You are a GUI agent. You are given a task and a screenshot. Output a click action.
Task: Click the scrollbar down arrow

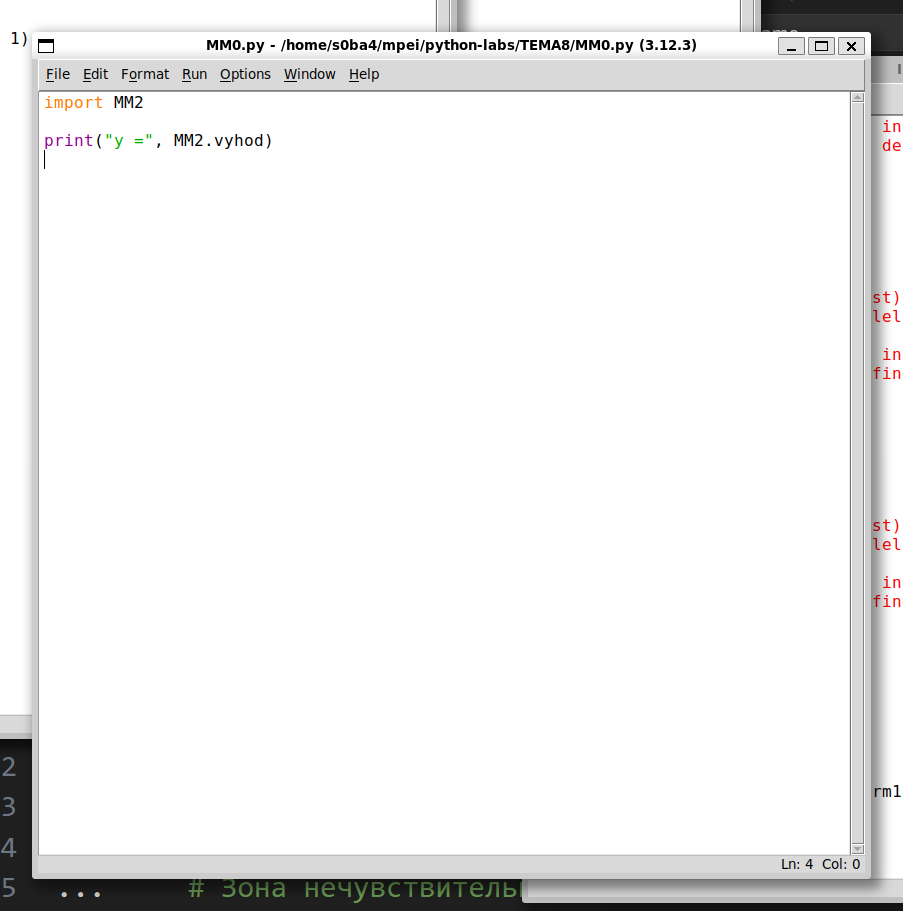(857, 847)
